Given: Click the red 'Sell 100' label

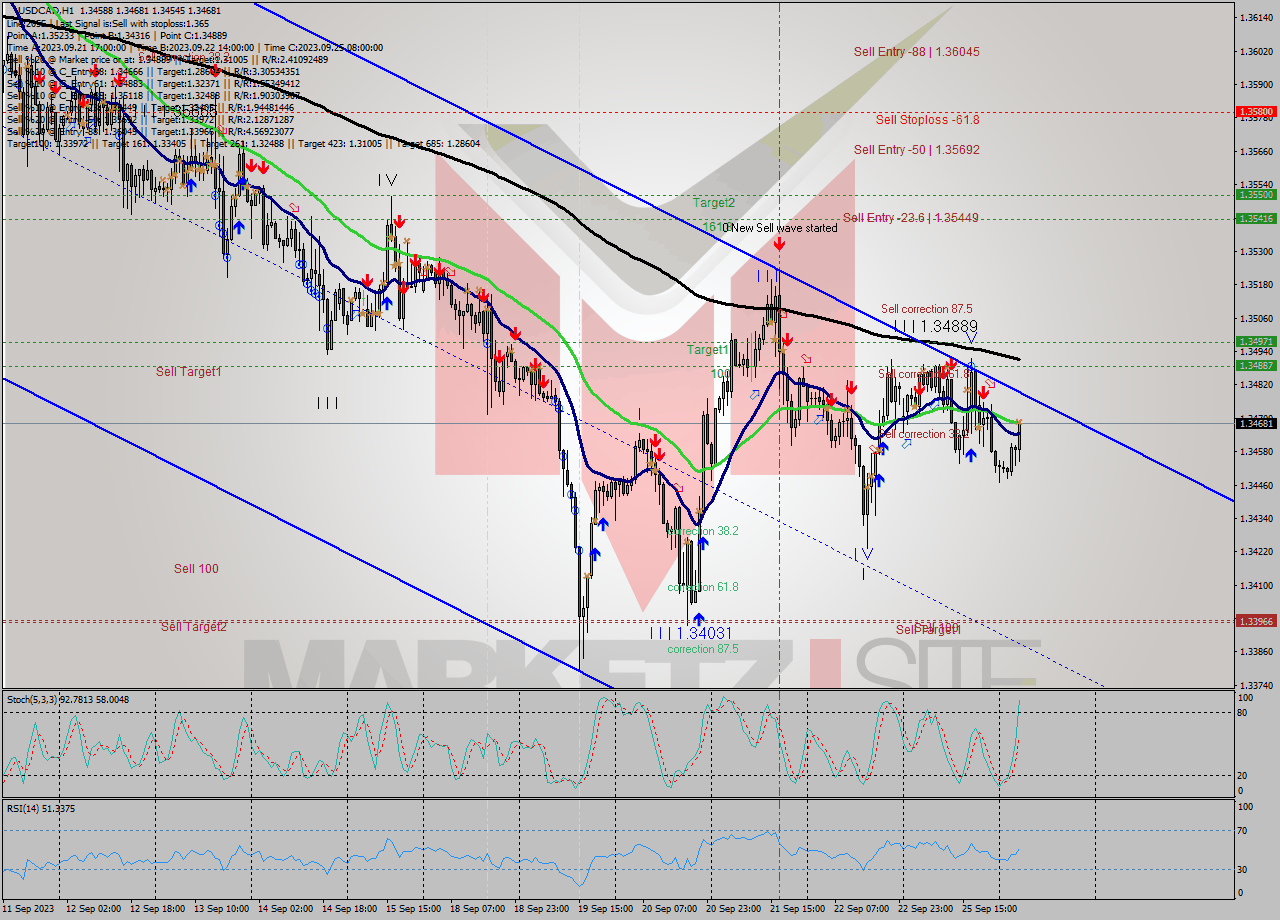Looking at the screenshot, I should pyautogui.click(x=196, y=568).
